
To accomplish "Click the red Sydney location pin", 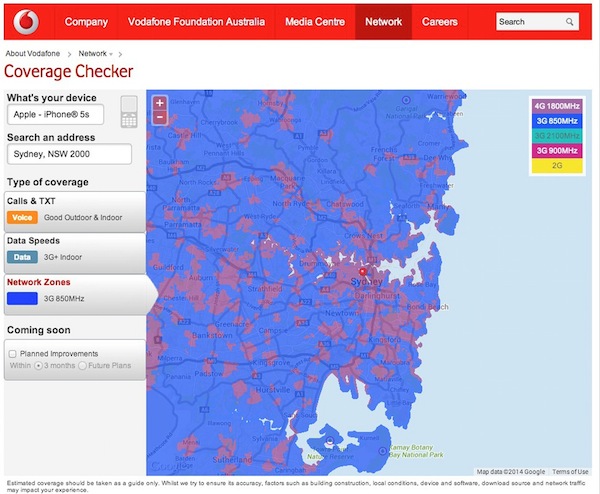I will [x=363, y=272].
